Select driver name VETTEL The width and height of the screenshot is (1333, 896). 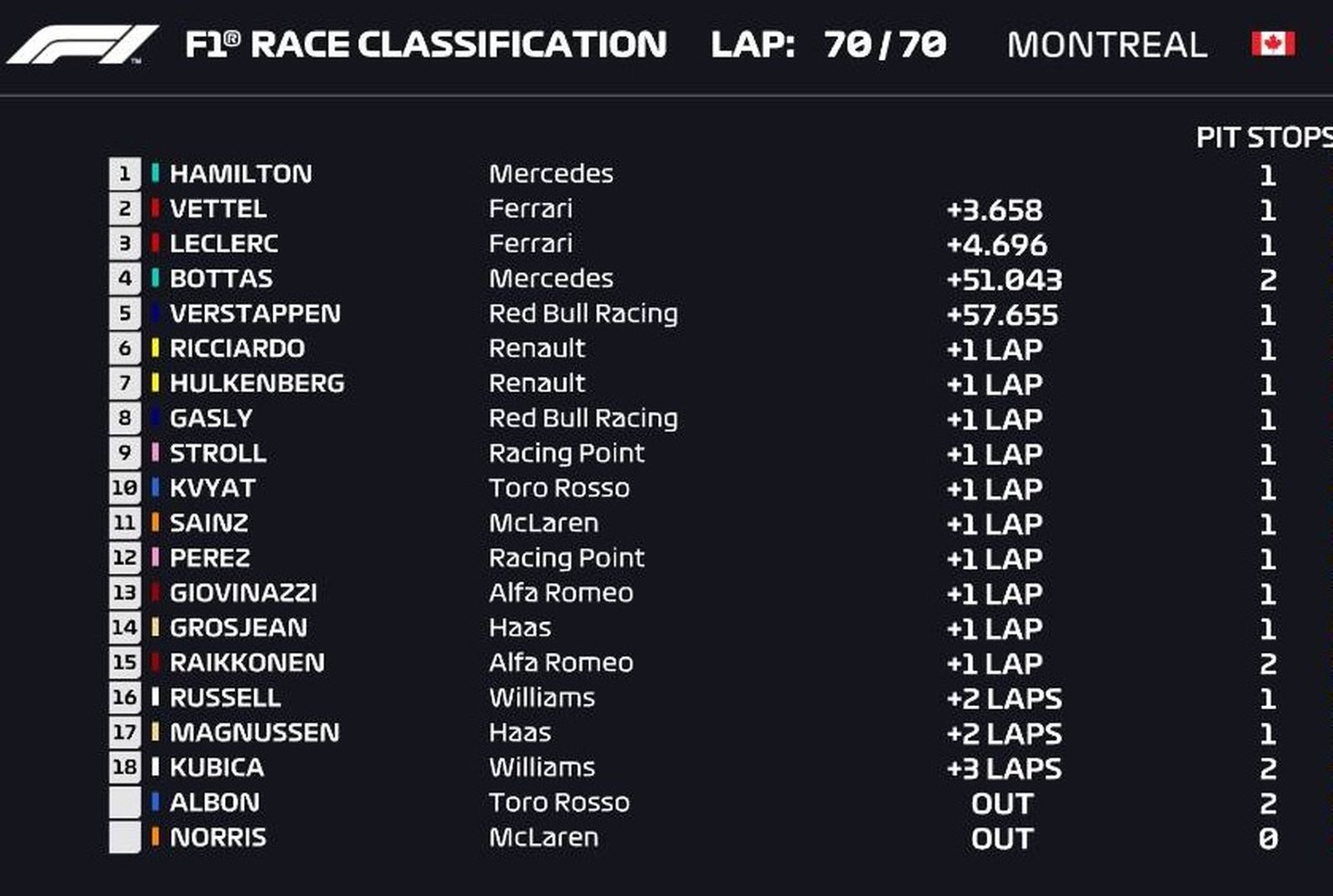[x=218, y=209]
